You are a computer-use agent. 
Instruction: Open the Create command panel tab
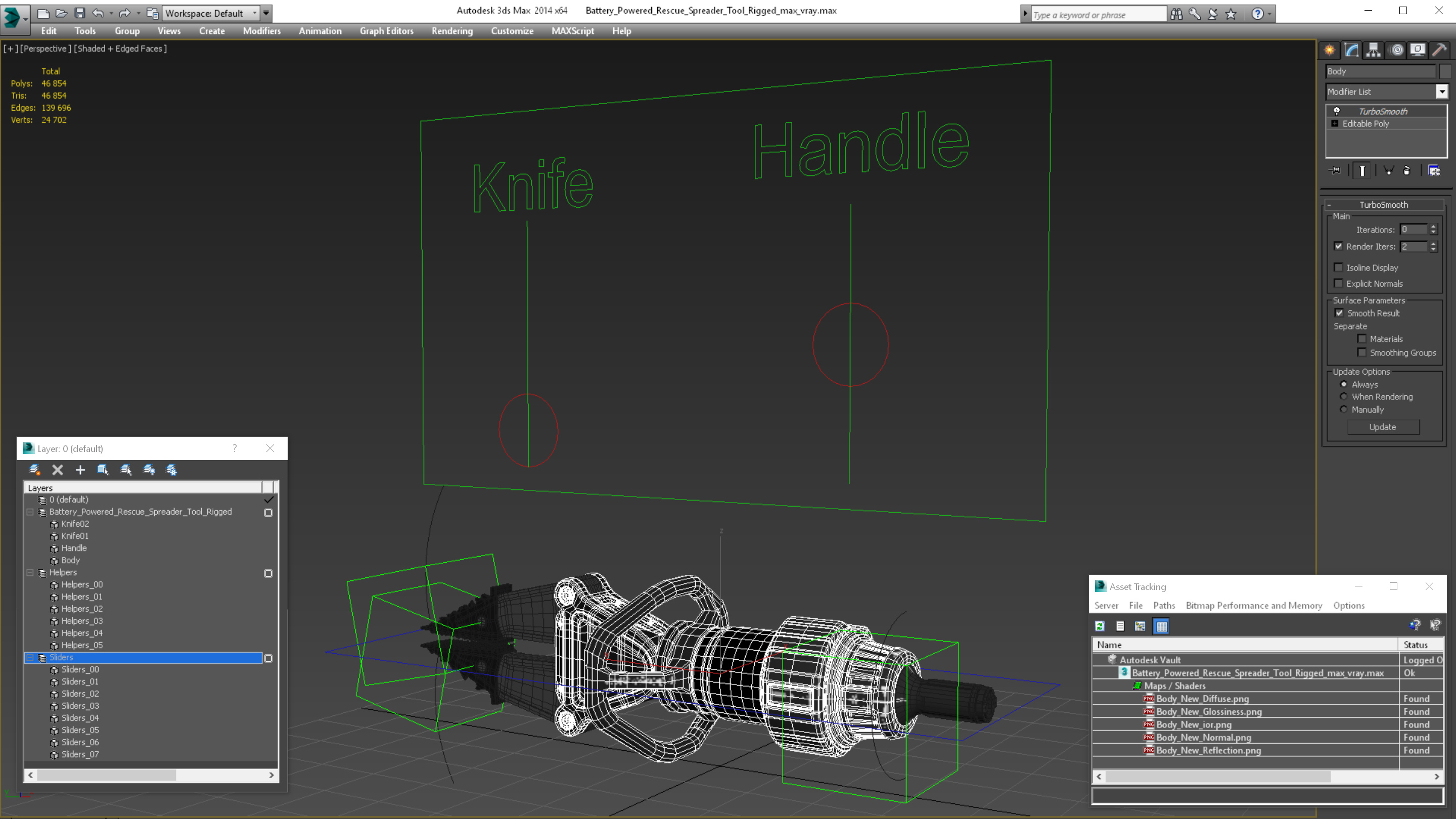pyautogui.click(x=1330, y=51)
